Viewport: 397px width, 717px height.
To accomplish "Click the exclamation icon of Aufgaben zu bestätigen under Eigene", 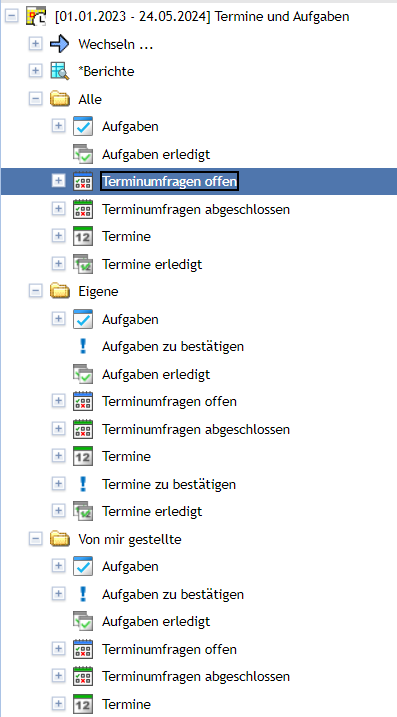I will tap(83, 346).
